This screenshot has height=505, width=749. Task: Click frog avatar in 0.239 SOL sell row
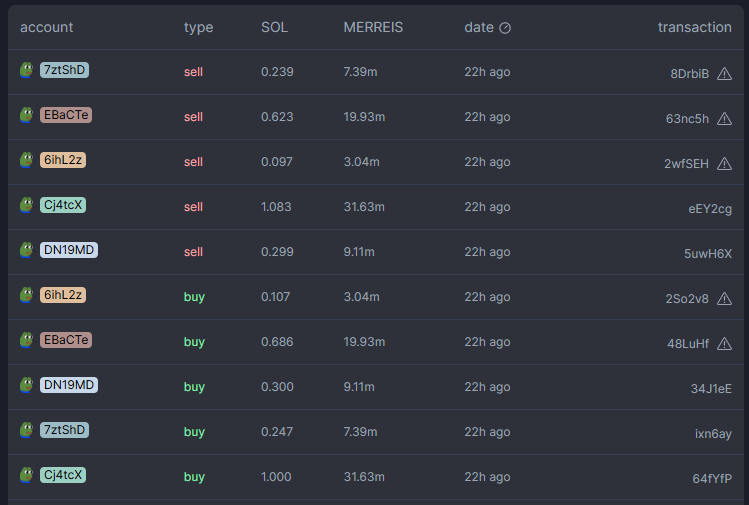click(27, 70)
